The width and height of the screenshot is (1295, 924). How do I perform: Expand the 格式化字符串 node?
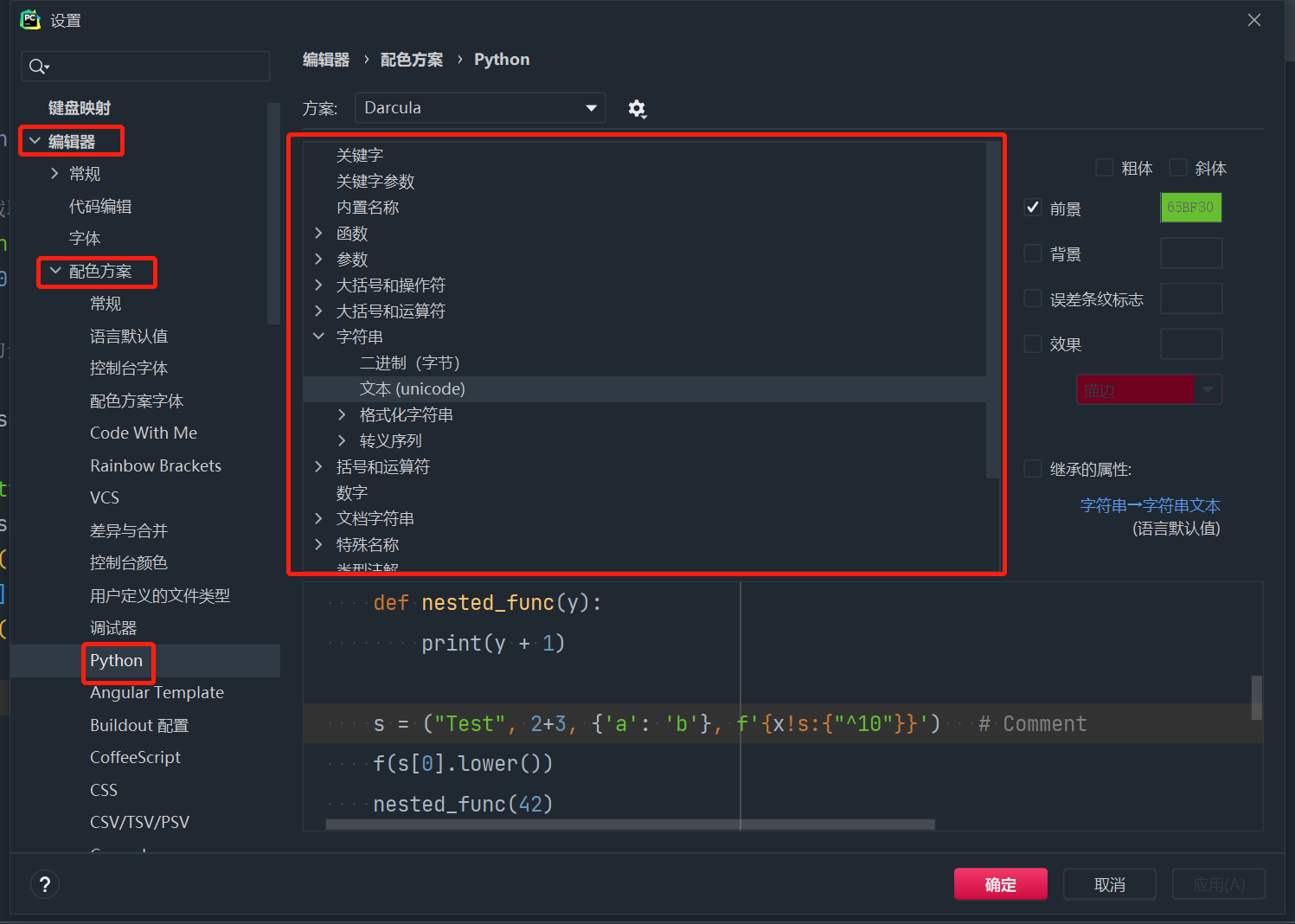342,414
